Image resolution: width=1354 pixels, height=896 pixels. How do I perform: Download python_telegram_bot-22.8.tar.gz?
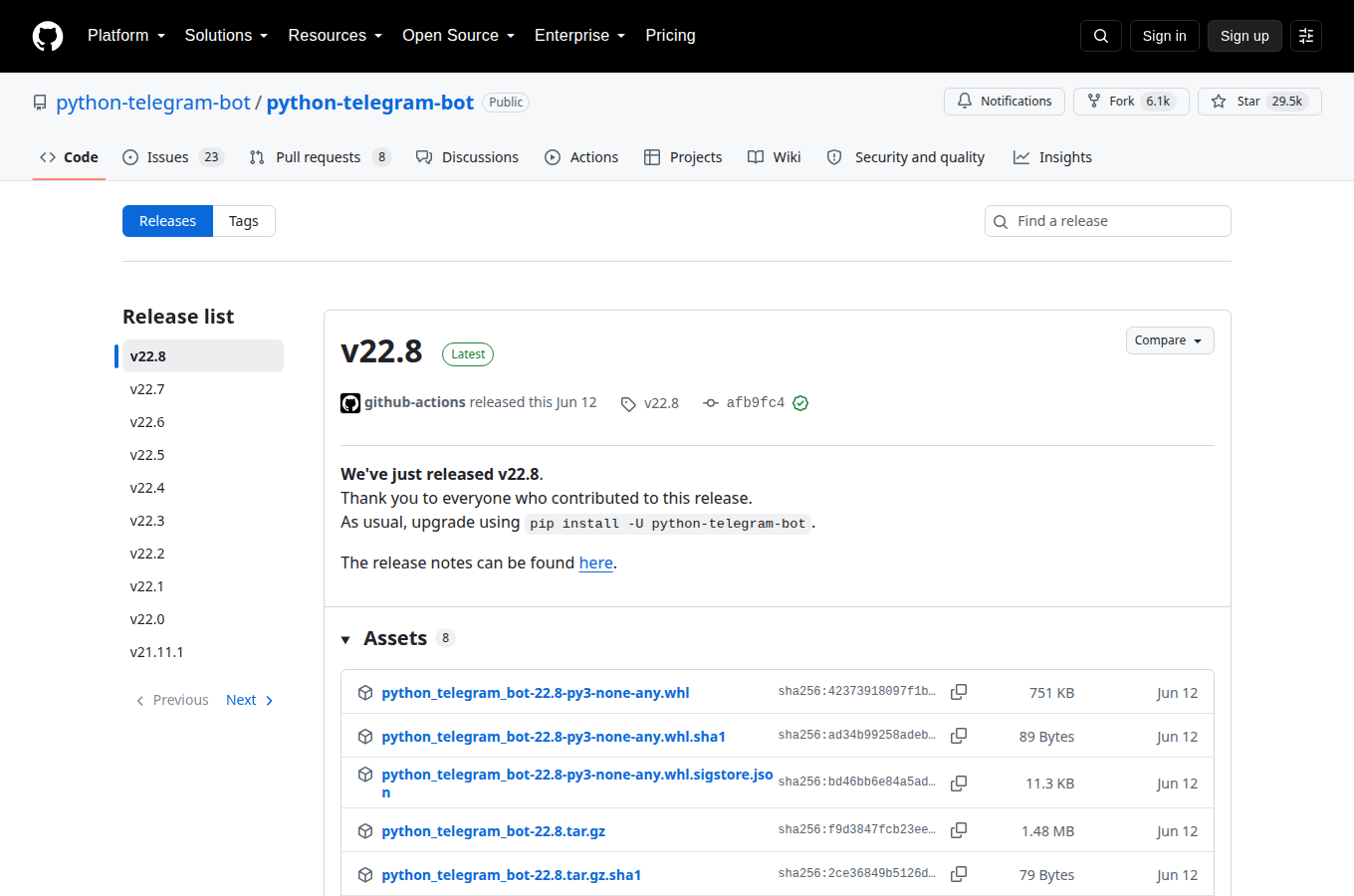pos(493,831)
